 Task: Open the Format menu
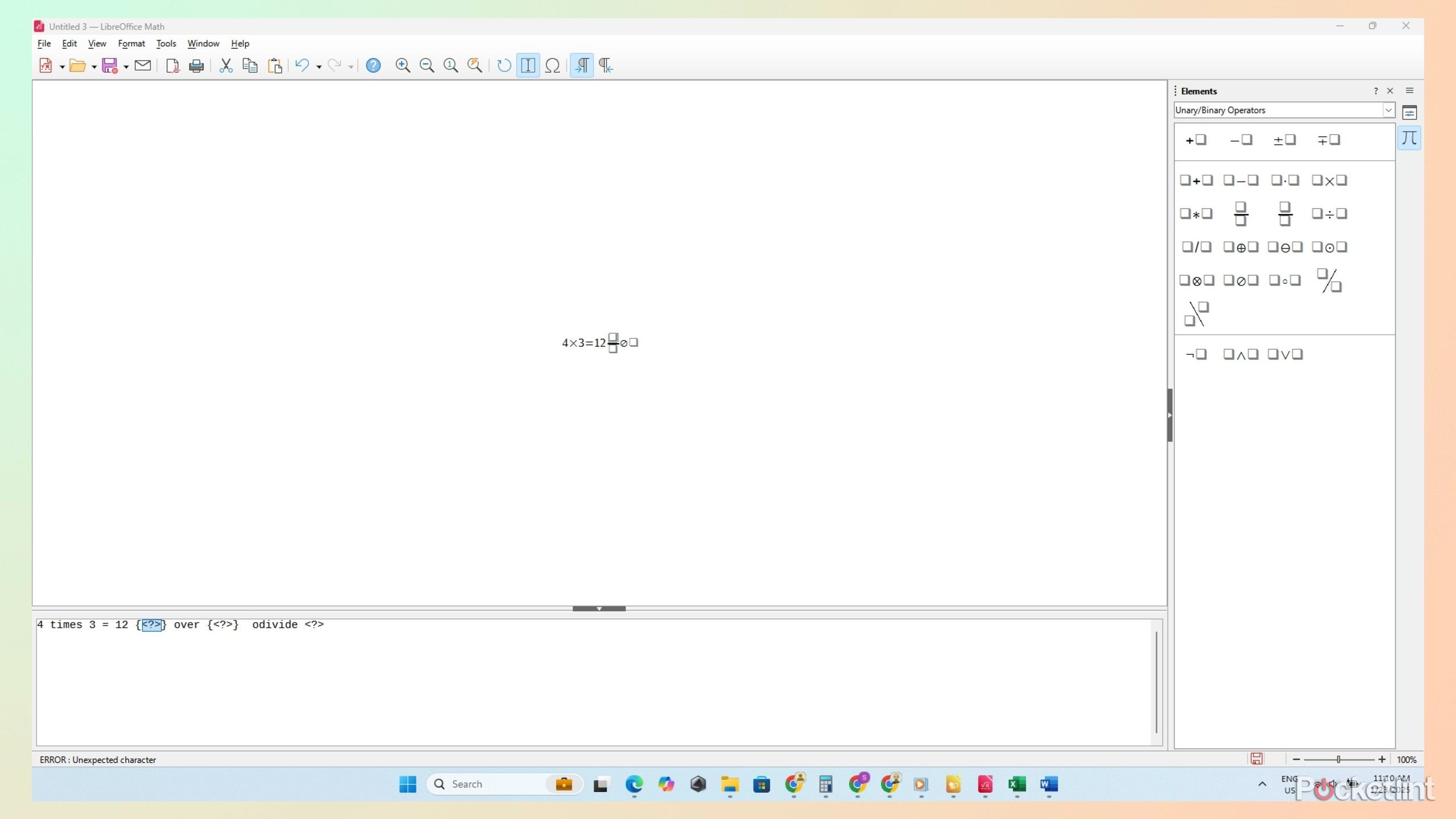[131, 43]
